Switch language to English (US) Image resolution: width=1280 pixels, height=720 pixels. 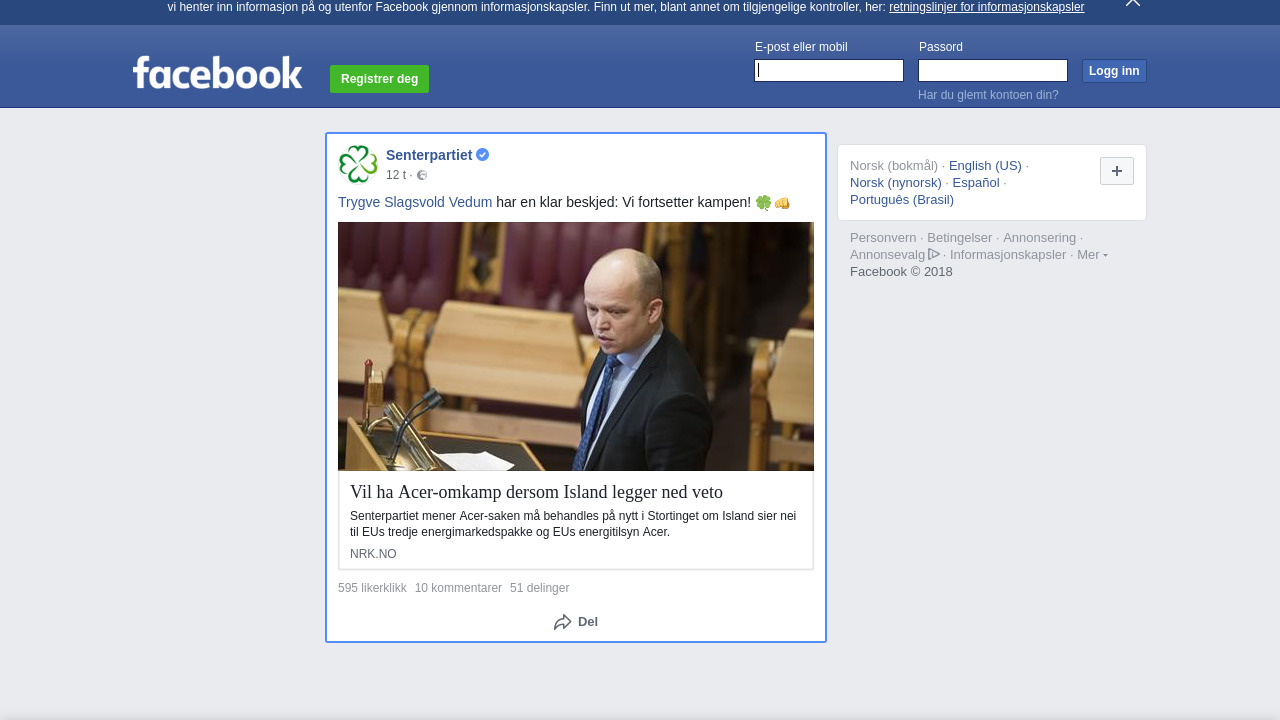tap(985, 166)
